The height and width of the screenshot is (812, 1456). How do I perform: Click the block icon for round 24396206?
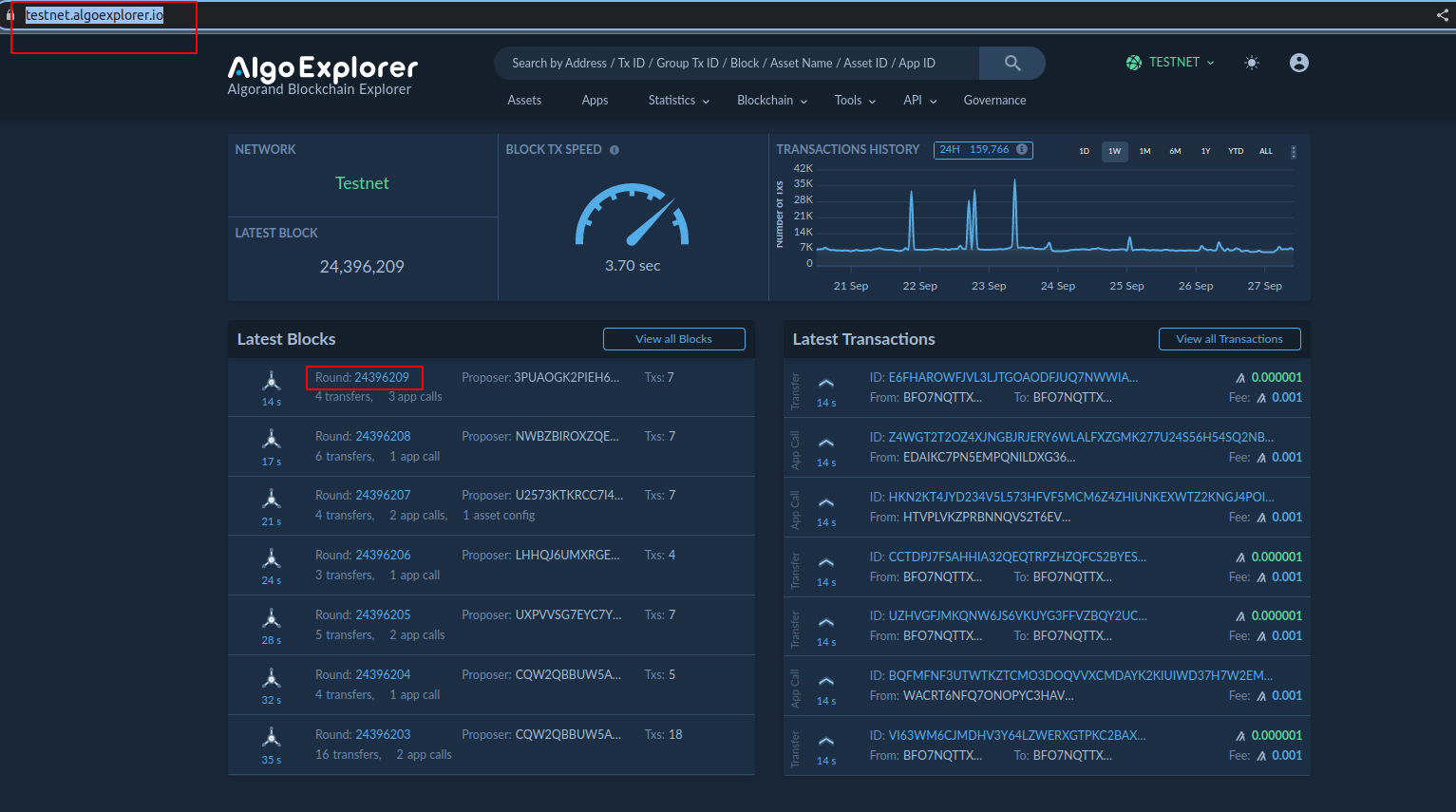click(x=272, y=558)
